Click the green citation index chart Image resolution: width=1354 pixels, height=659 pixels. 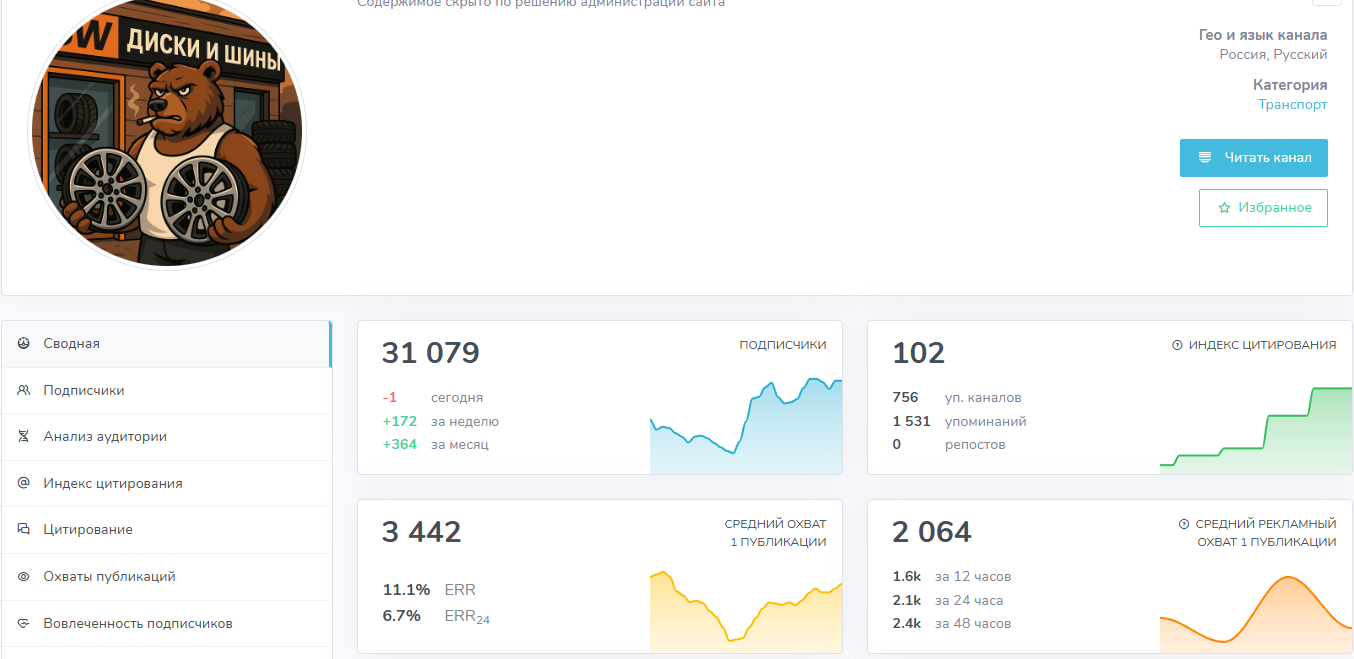pos(1255,430)
